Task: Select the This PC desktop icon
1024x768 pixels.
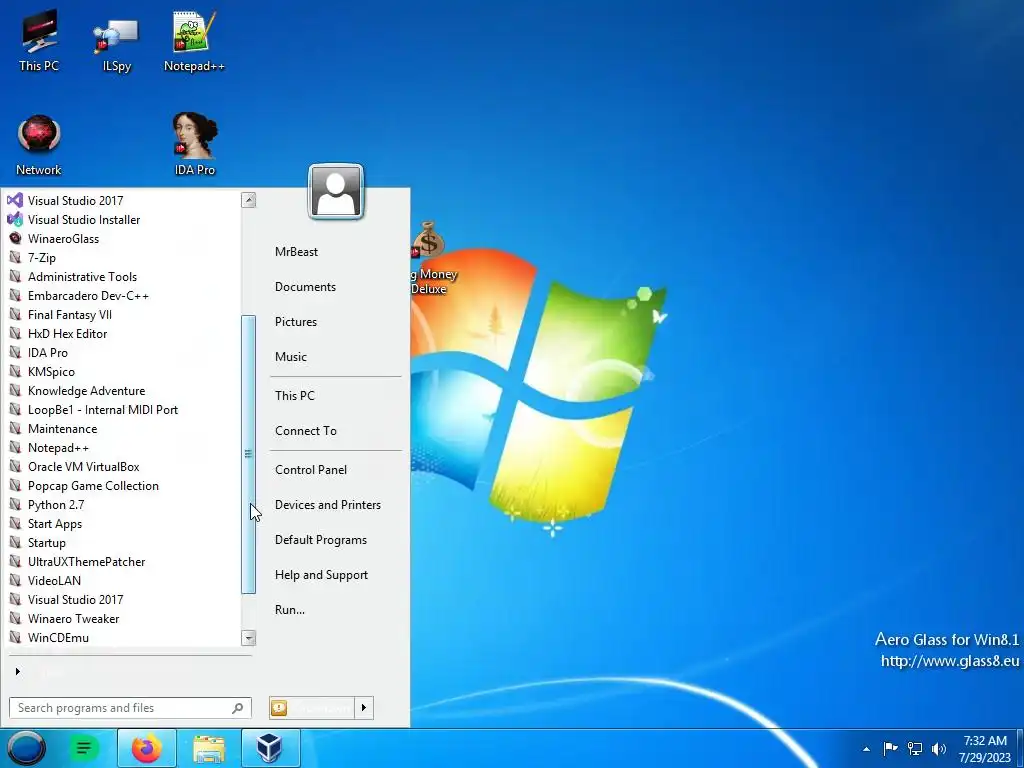Action: coord(39,41)
